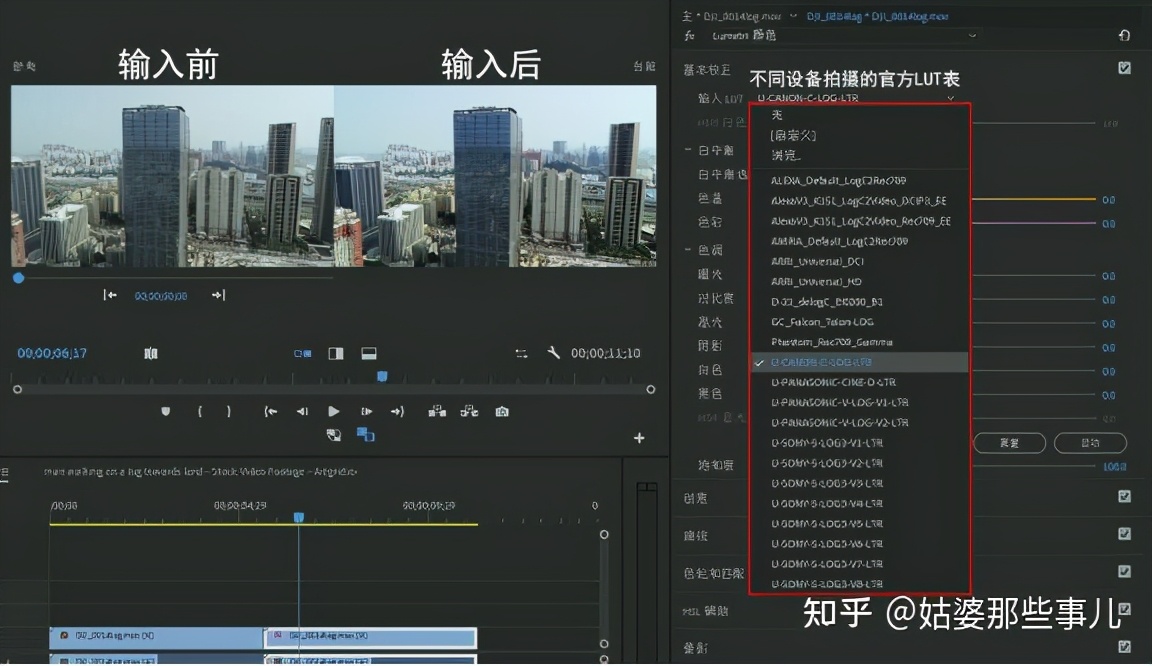The width and height of the screenshot is (1152, 666).
Task: Toggle the Basic Correction section checkbox
Action: point(1125,68)
